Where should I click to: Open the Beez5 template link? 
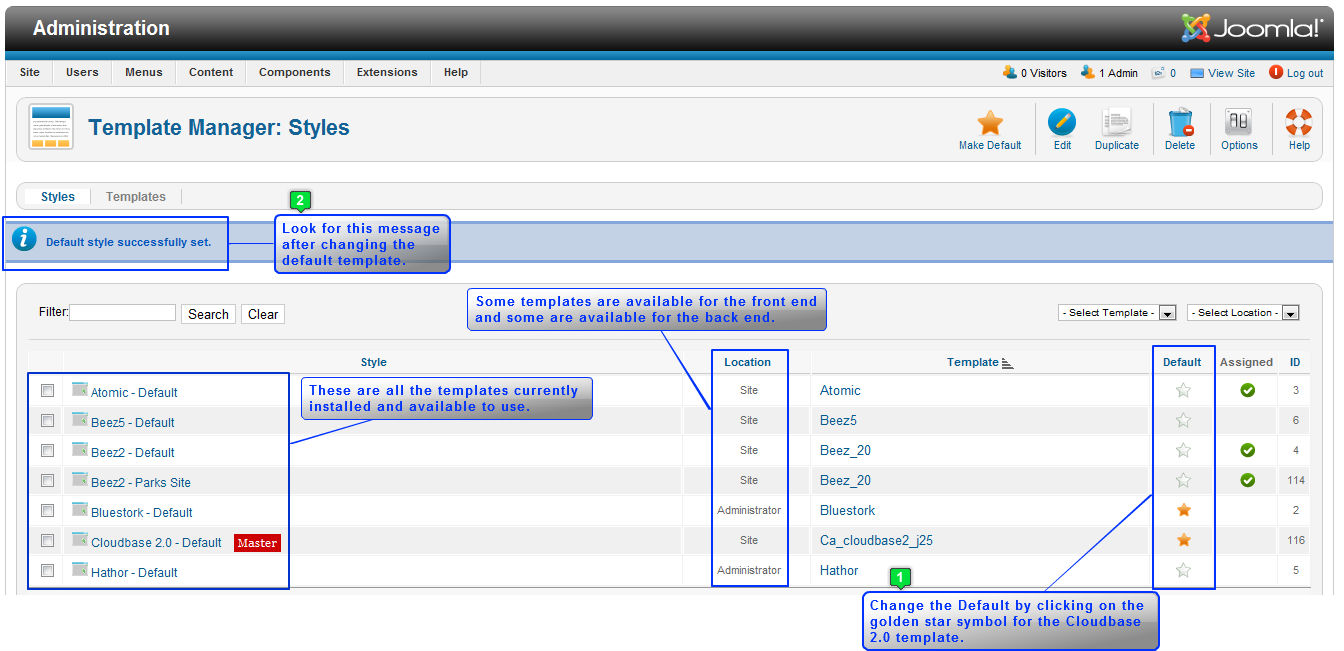(x=838, y=421)
